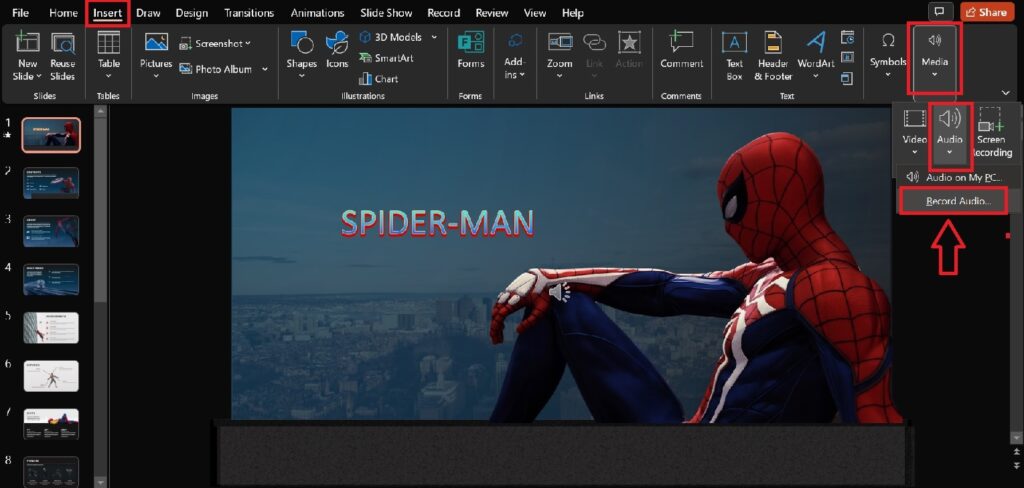Open the Record tab
This screenshot has width=1024, height=488.
(x=443, y=12)
